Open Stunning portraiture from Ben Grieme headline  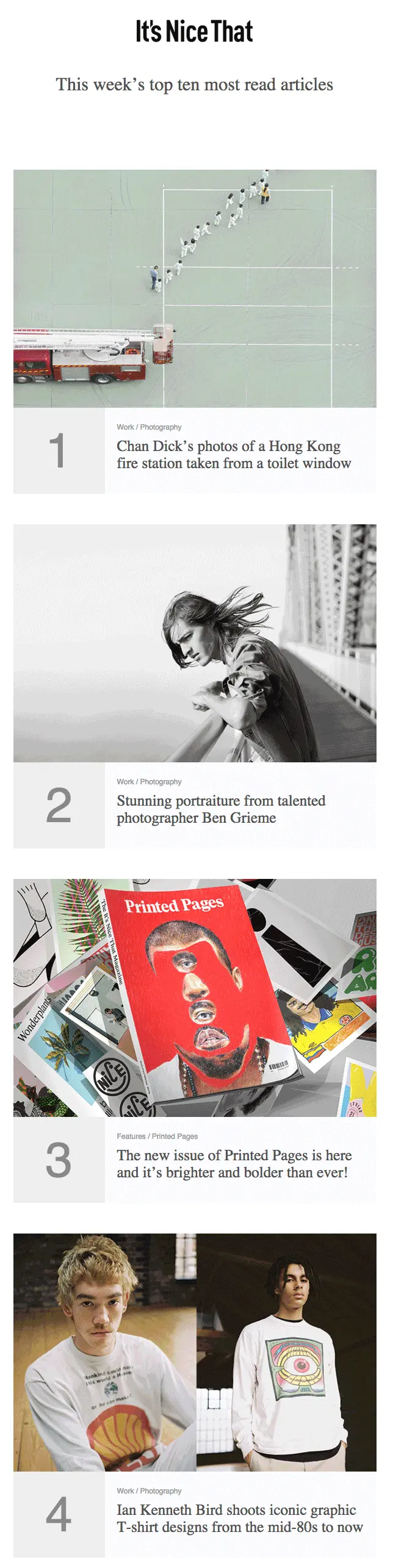tap(221, 809)
